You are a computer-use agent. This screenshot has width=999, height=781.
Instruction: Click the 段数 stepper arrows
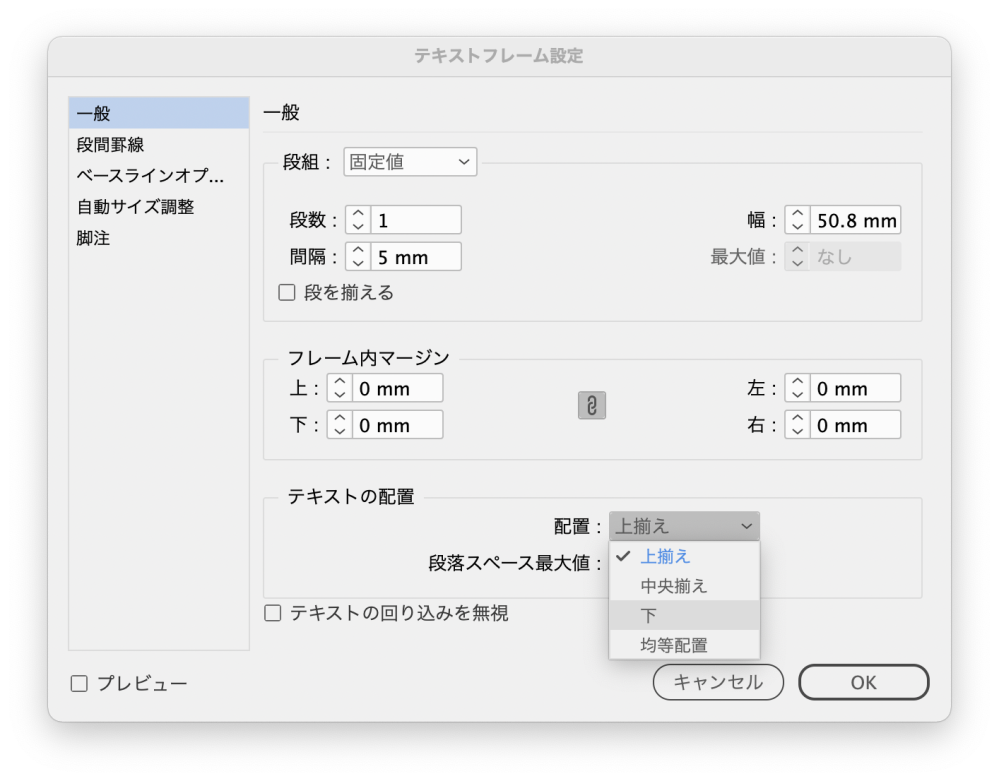[357, 220]
